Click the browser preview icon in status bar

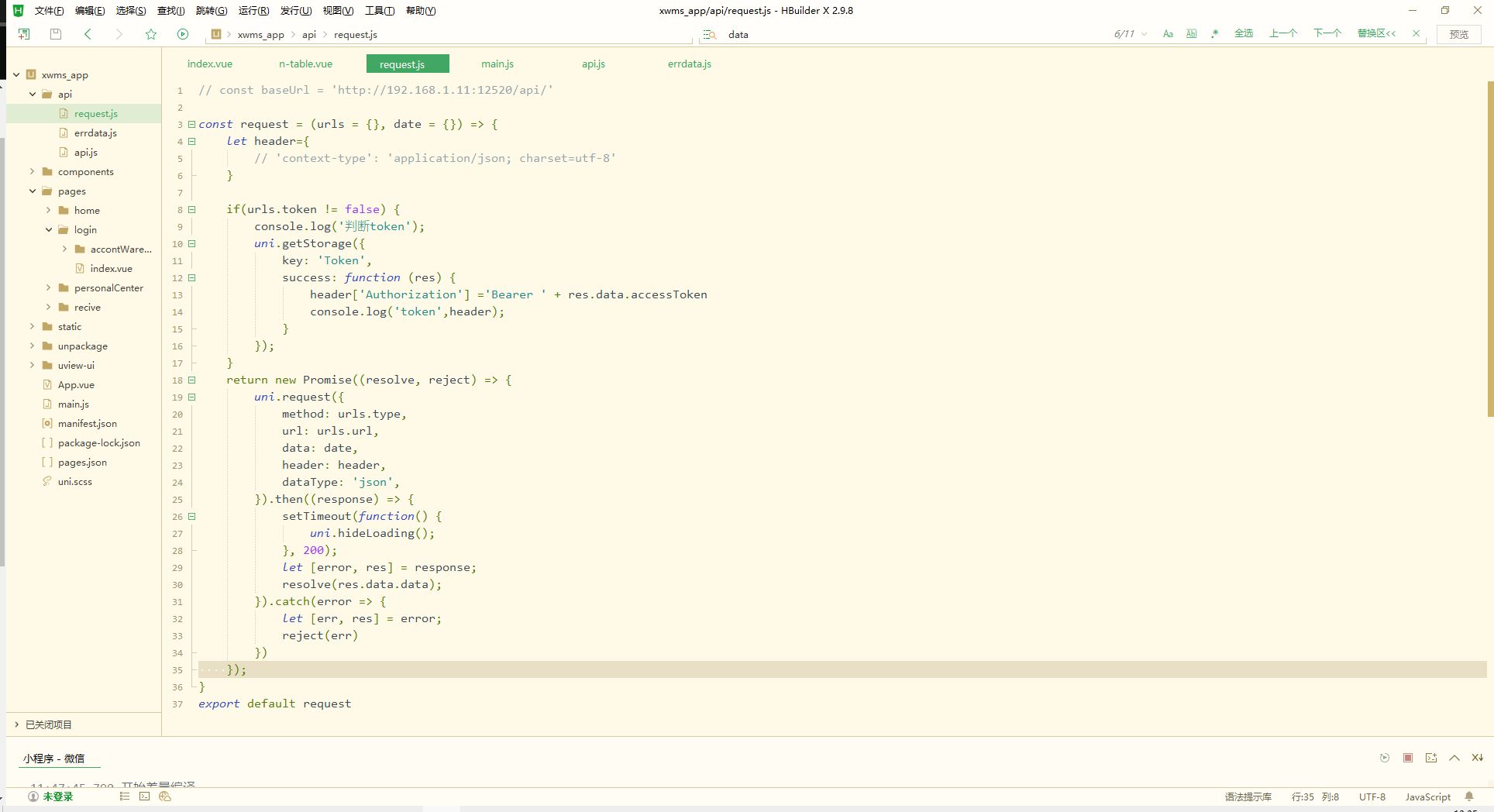click(x=165, y=797)
